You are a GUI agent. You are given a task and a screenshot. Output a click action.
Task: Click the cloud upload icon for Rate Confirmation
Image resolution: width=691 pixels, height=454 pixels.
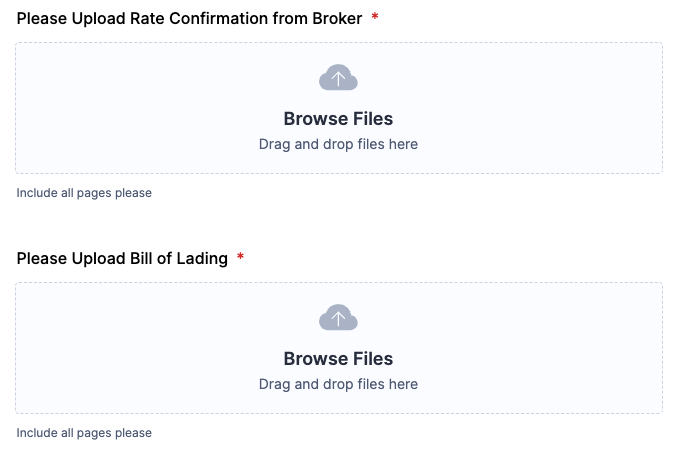(x=338, y=78)
